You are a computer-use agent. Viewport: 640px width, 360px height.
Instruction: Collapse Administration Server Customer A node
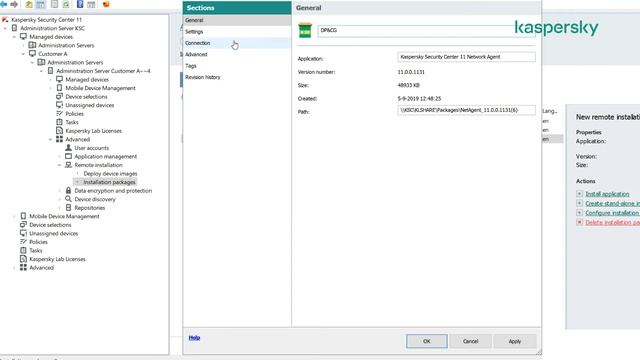41,71
